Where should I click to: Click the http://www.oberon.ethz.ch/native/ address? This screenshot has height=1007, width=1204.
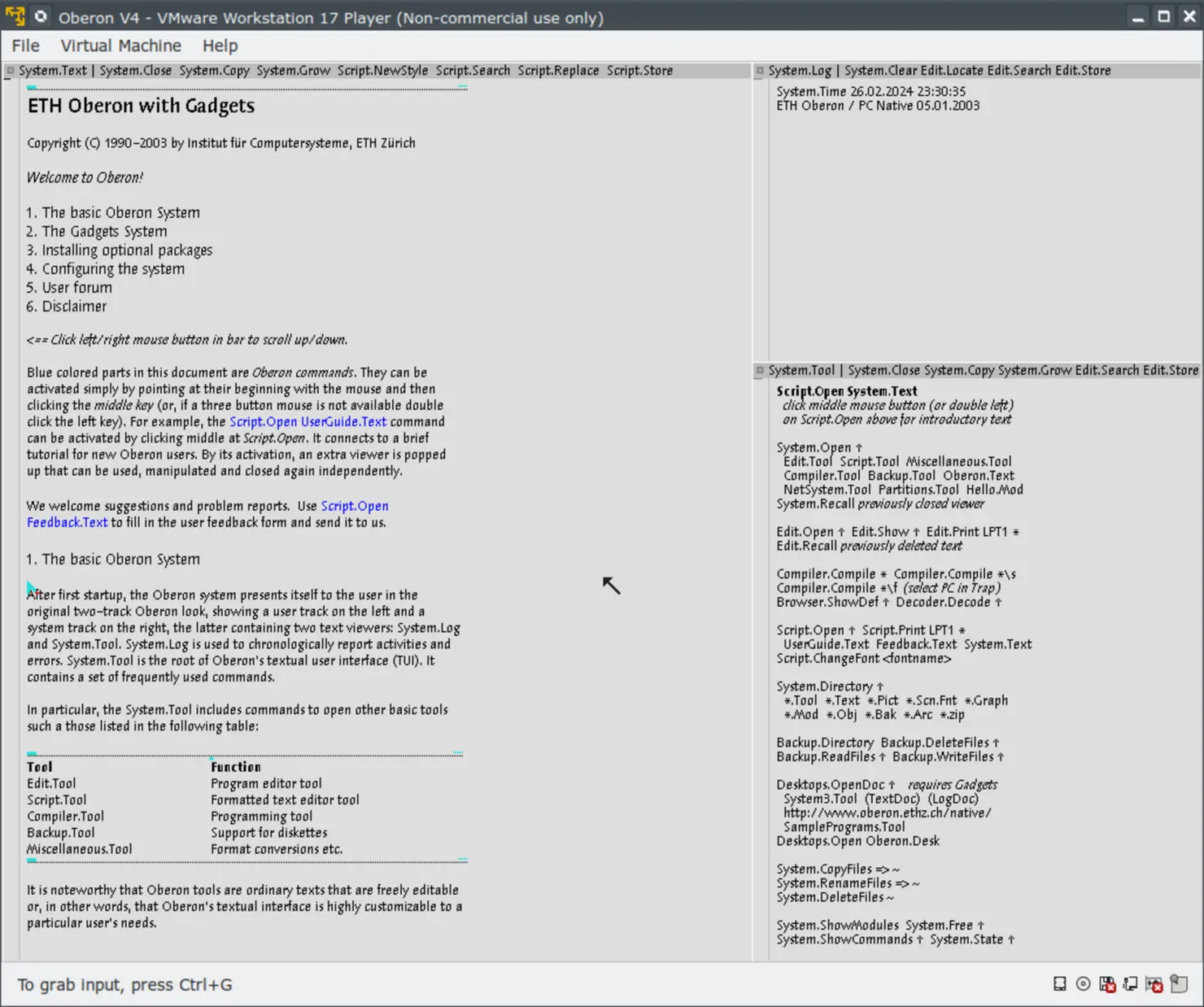click(x=887, y=813)
